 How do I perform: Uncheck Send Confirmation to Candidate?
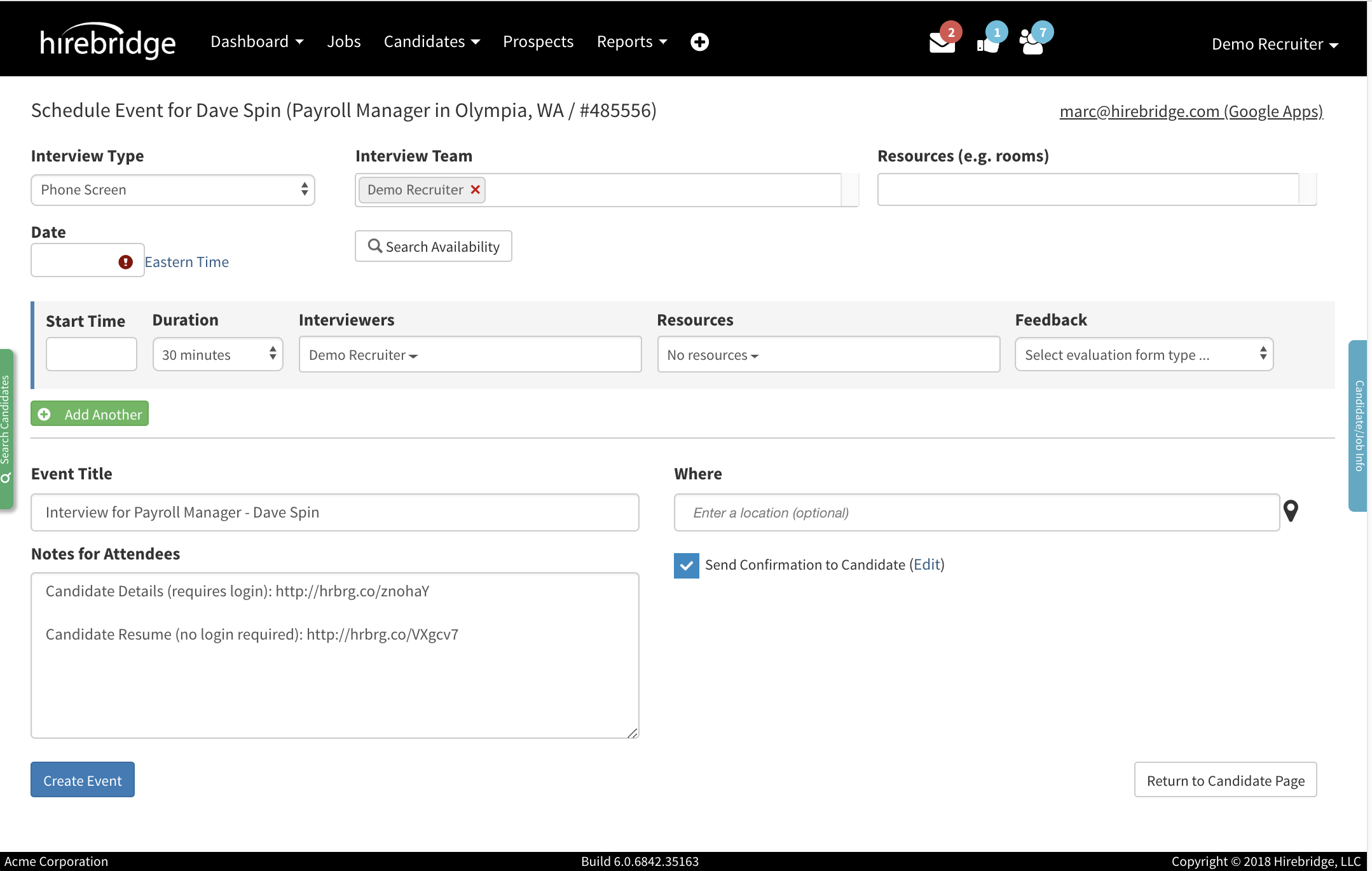tap(686, 565)
